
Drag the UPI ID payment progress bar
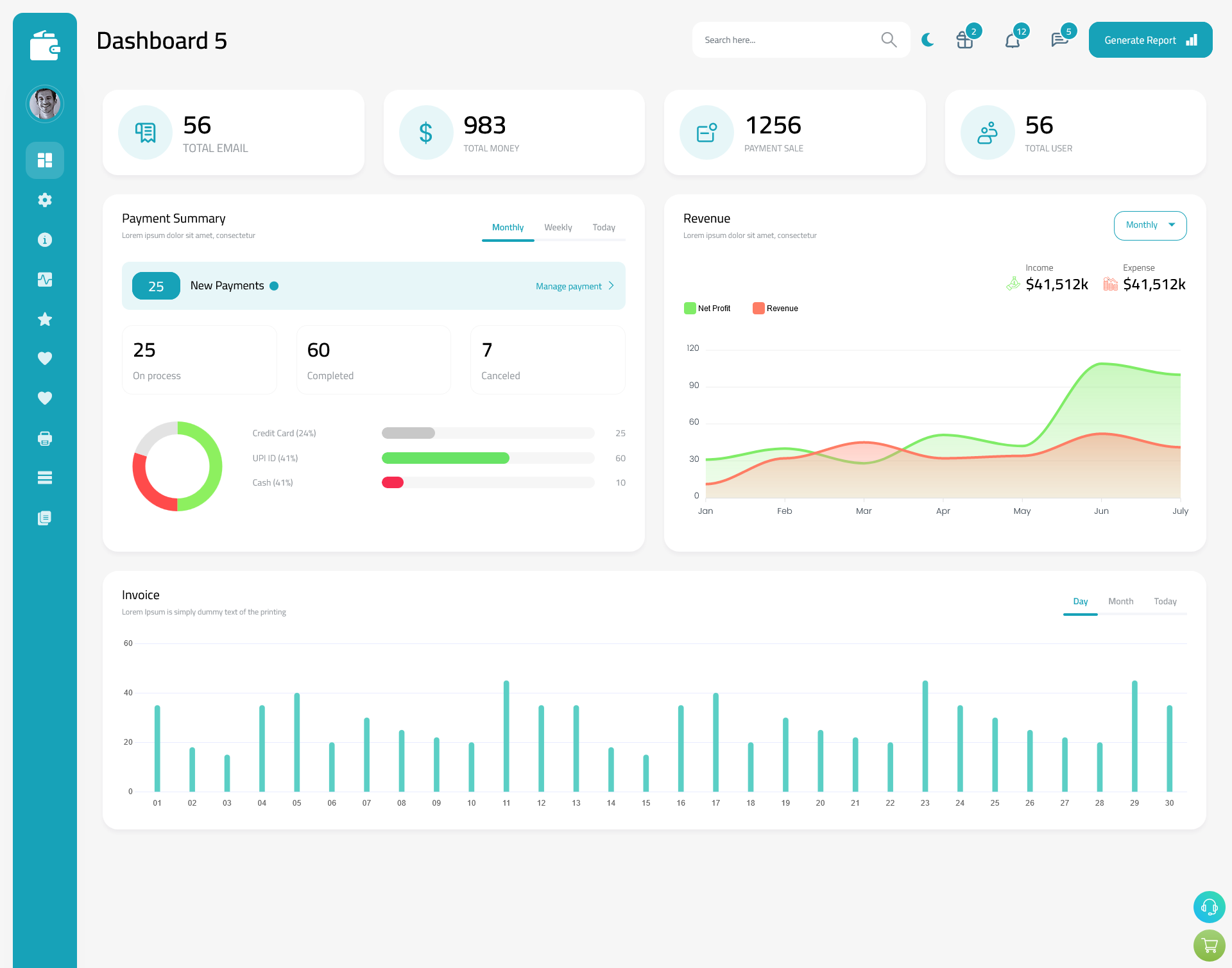click(x=447, y=458)
